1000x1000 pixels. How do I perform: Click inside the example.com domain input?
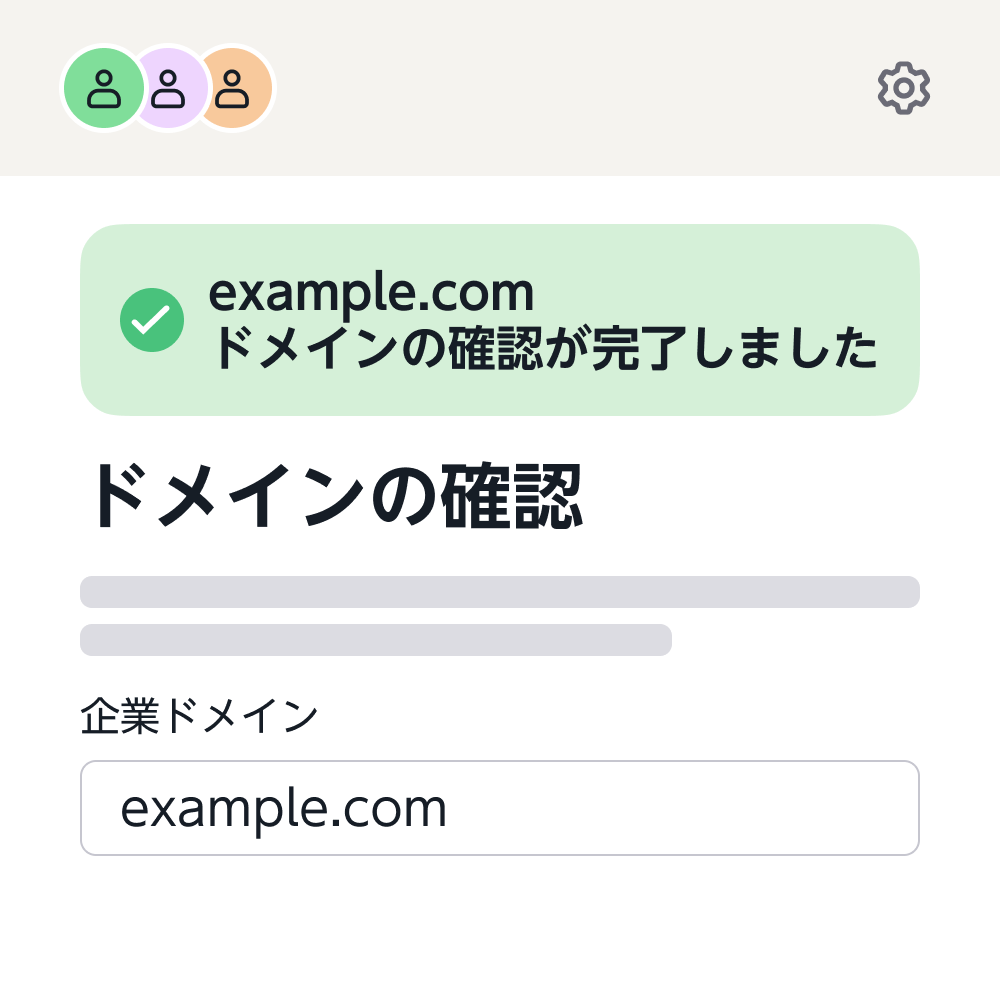point(500,807)
